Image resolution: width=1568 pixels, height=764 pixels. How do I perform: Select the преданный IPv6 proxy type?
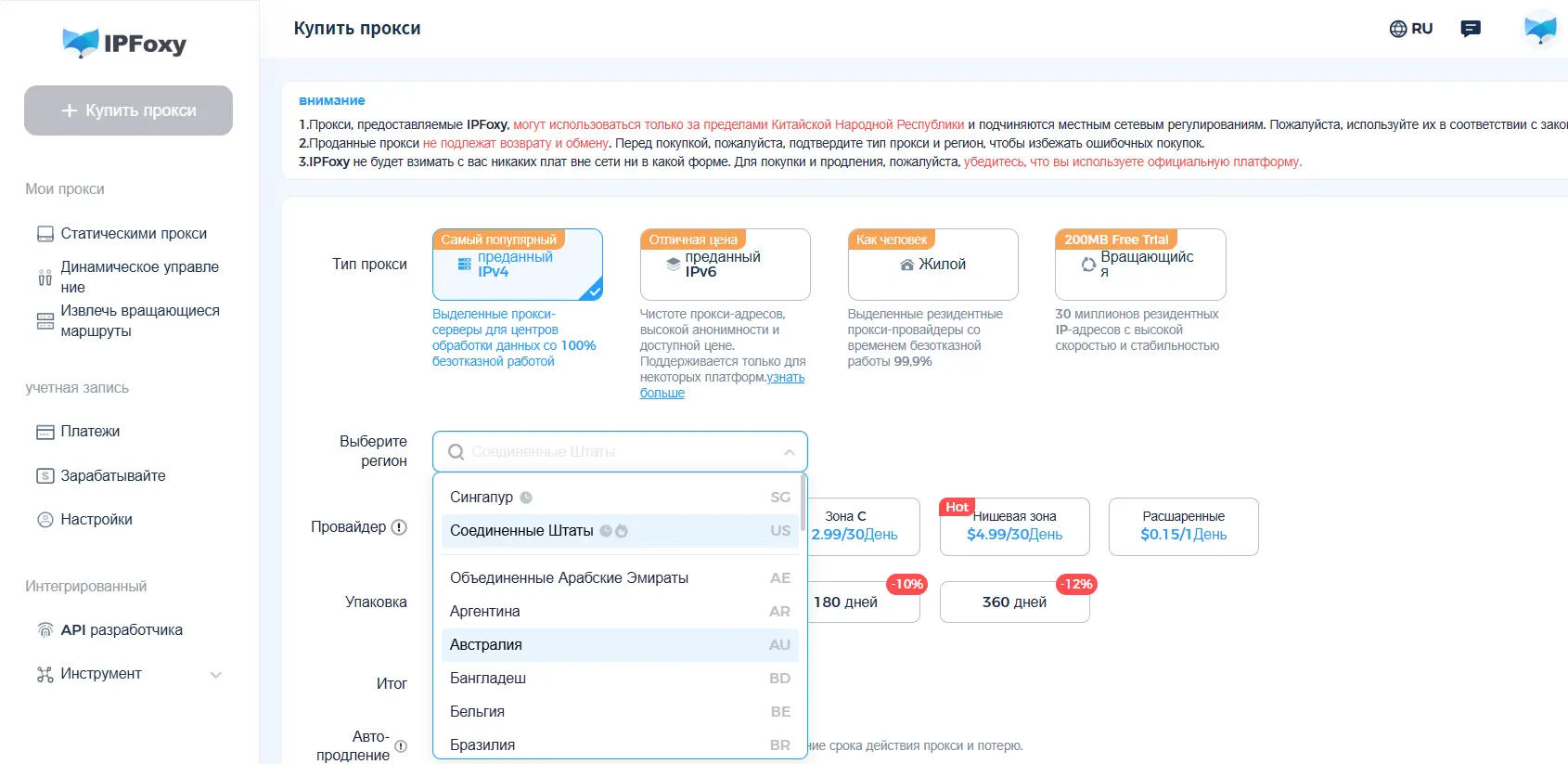(725, 265)
